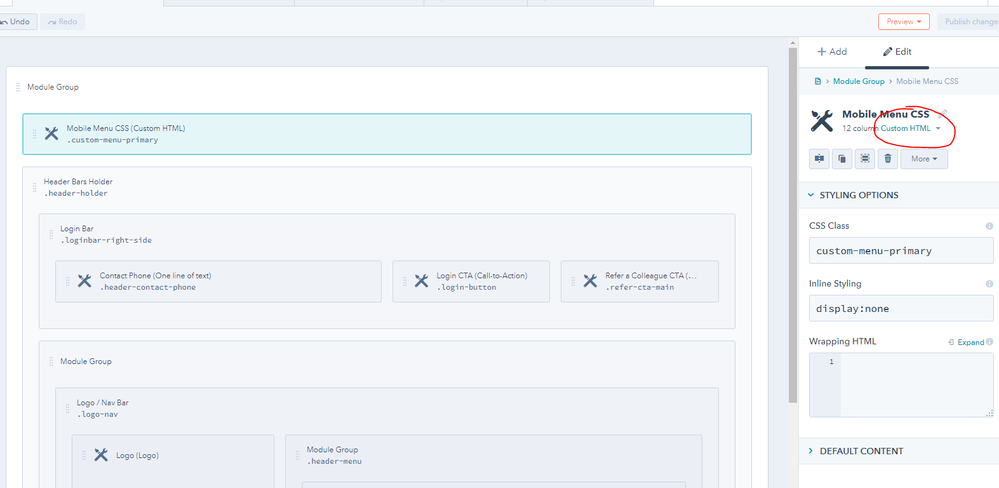
Task: Click the 'Mobile Menu CSS' breadcrumb text
Action: 927,82
